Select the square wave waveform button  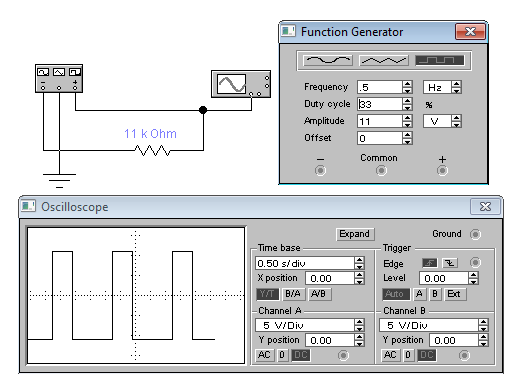[439, 61]
